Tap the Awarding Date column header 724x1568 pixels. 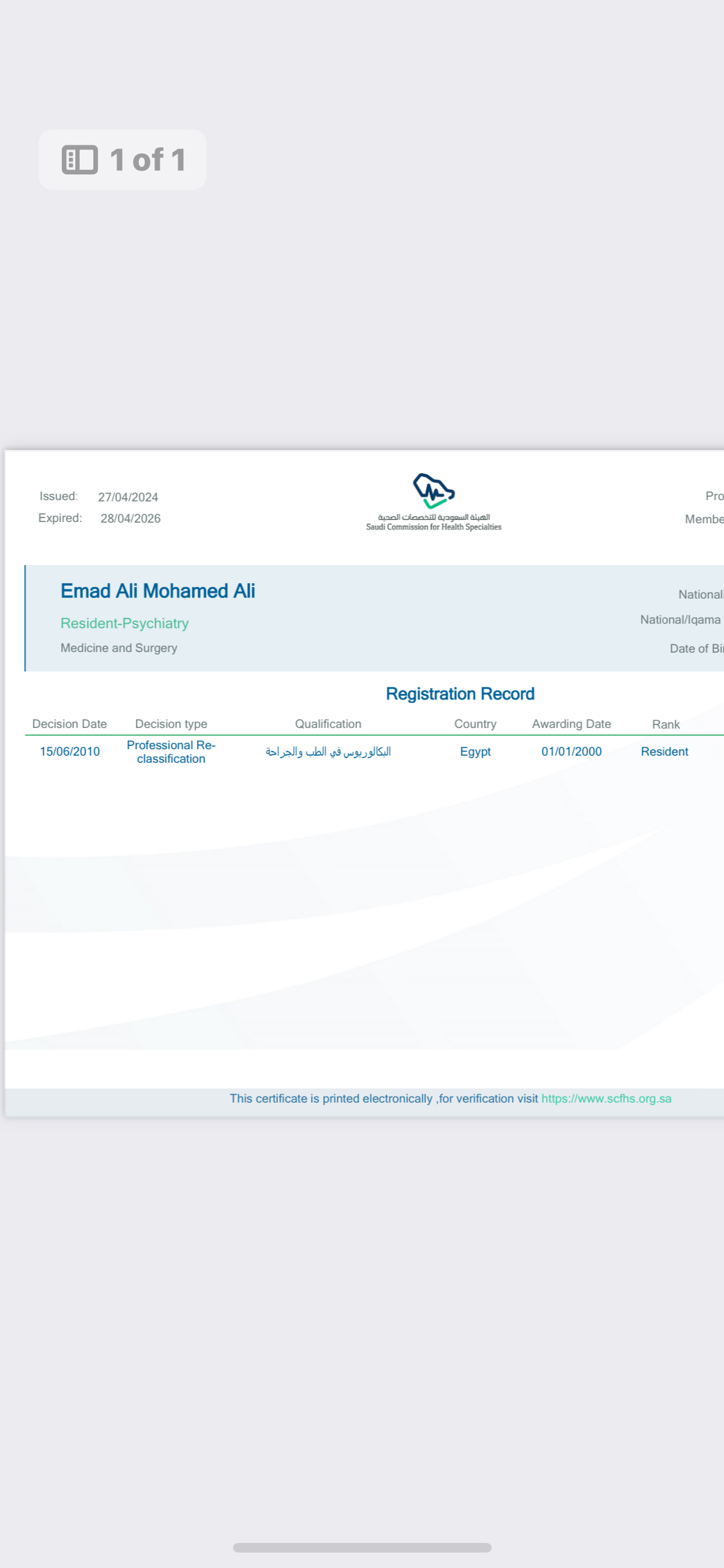(x=571, y=723)
